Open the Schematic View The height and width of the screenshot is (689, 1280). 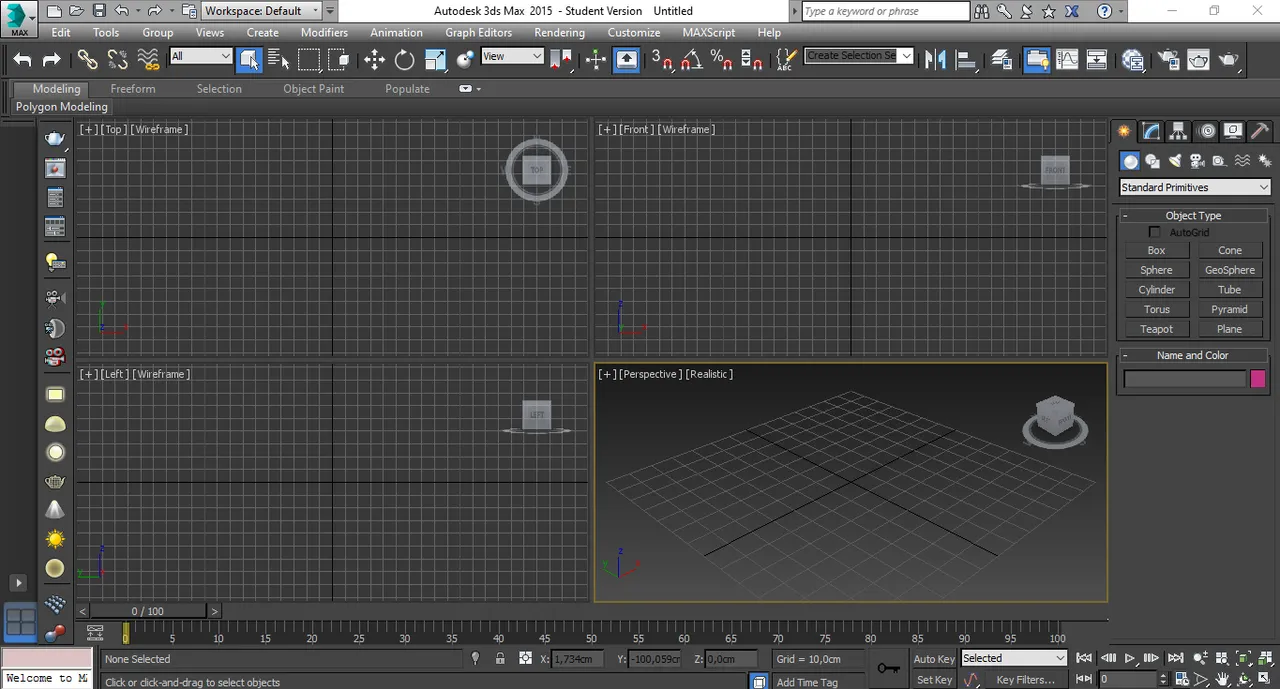(x=1097, y=60)
